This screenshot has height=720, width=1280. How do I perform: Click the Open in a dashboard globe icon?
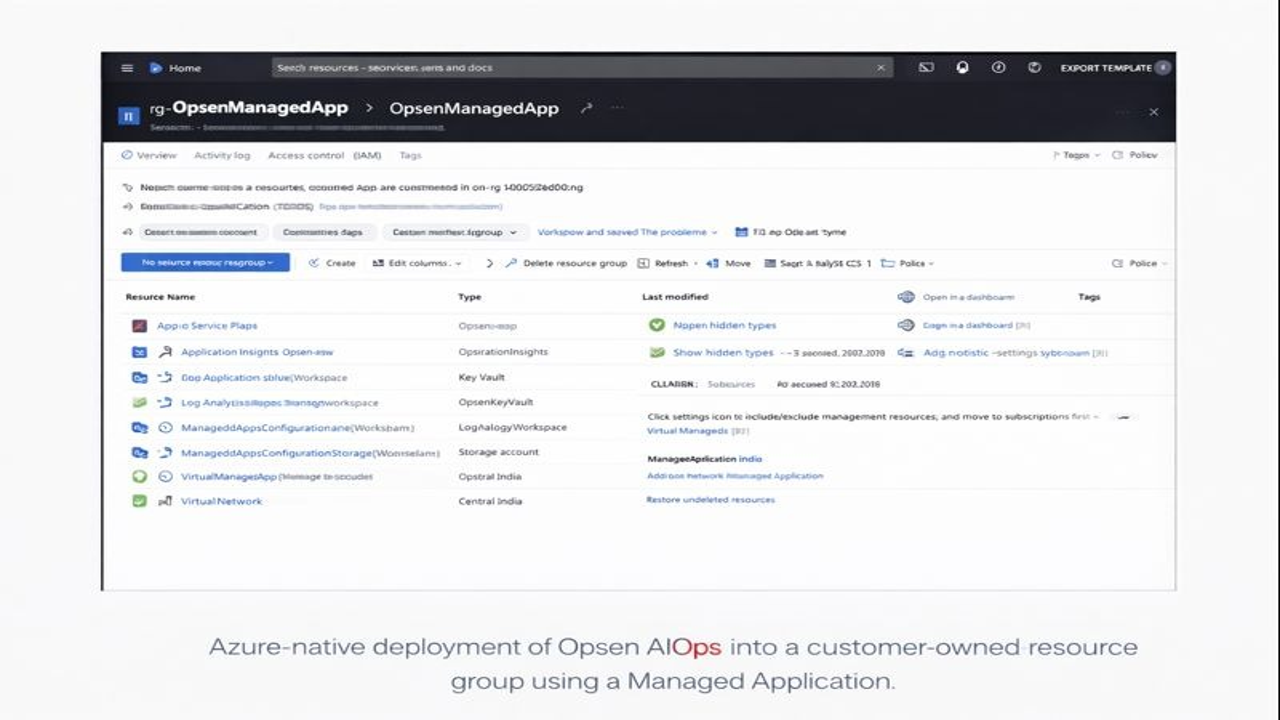click(906, 297)
